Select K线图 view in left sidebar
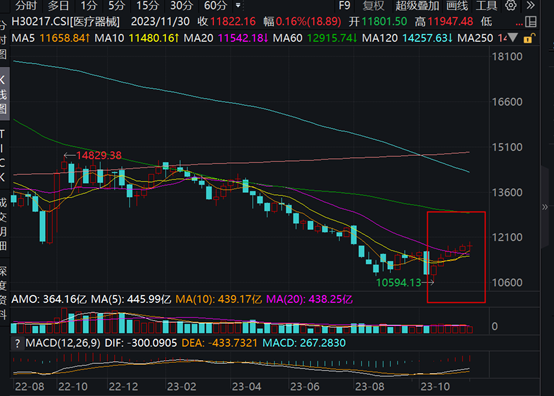554x396 pixels. click(4, 94)
